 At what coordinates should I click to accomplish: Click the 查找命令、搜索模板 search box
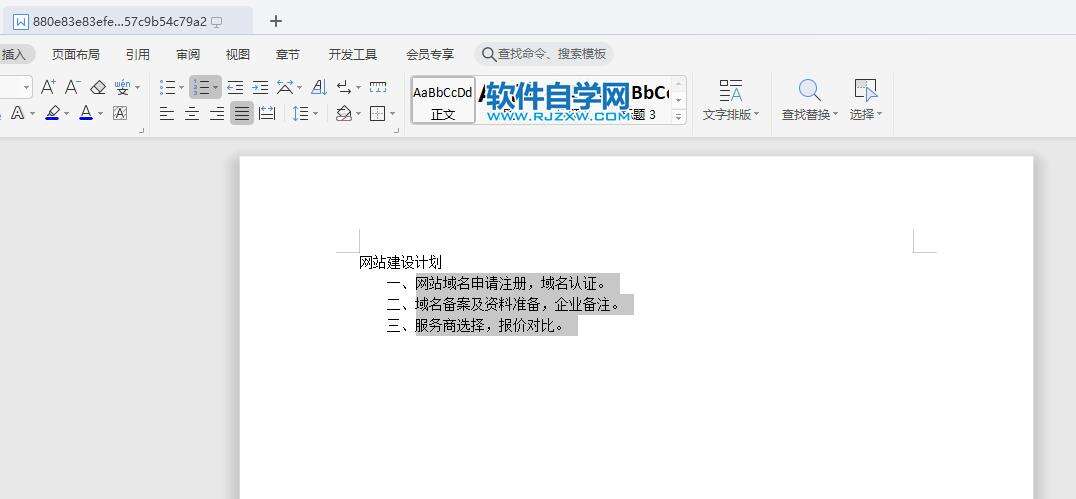[x=543, y=54]
